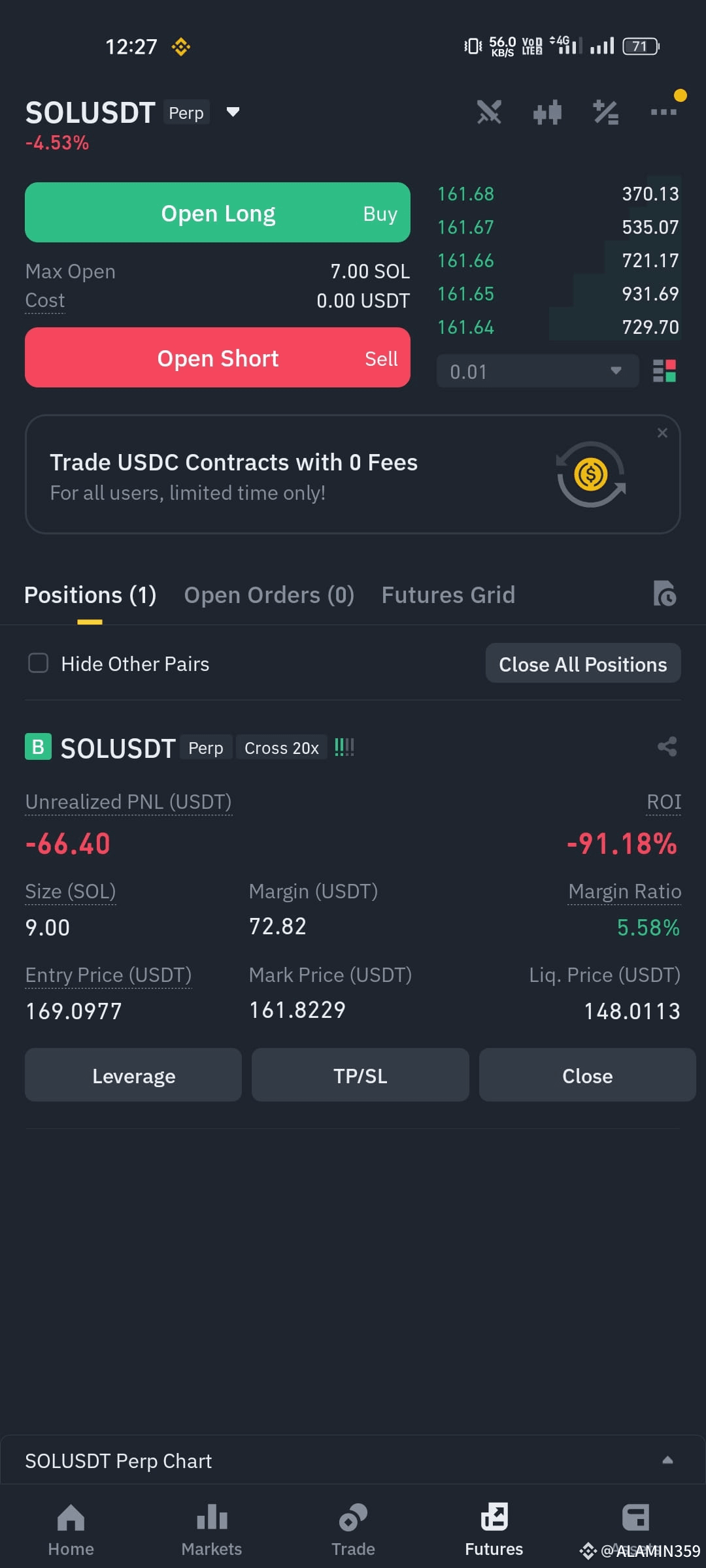Switch to Open Orders (0) tab
Screen dimensions: 706x1568
pyautogui.click(x=269, y=595)
